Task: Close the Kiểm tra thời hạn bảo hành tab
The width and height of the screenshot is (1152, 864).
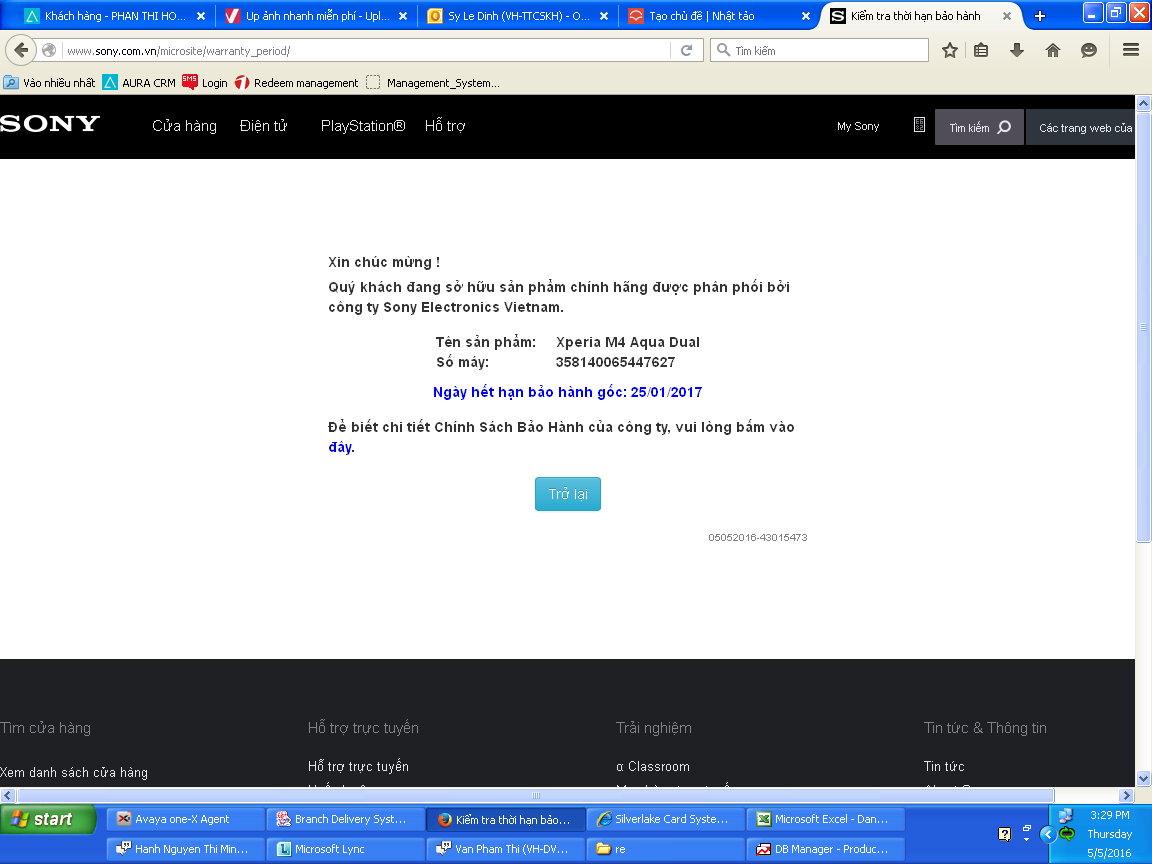Action: coord(1007,16)
